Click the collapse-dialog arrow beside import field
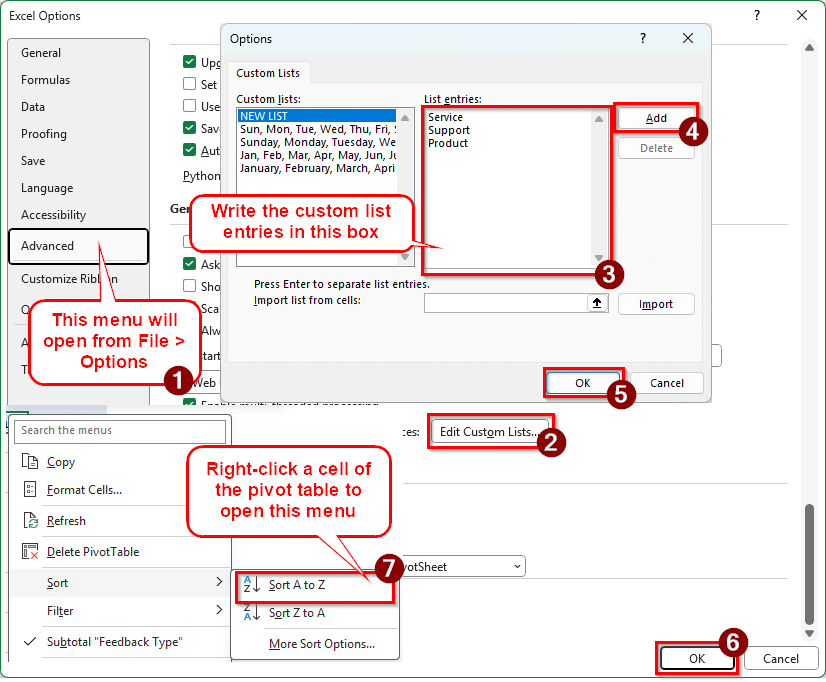The width and height of the screenshot is (826, 682). pyautogui.click(x=598, y=304)
